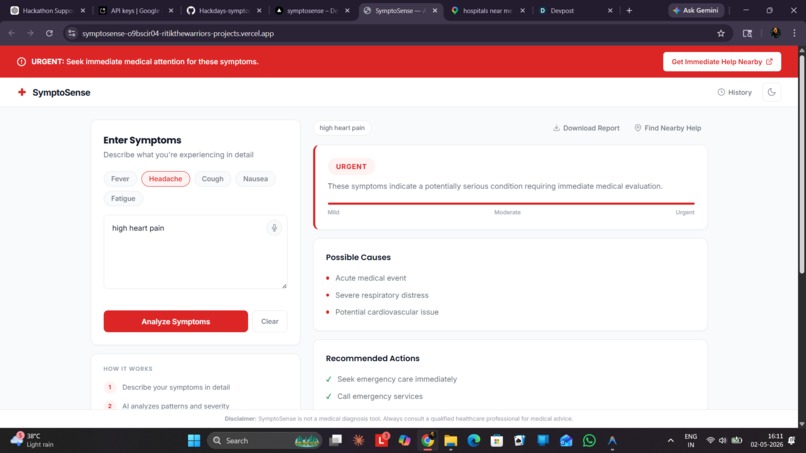Switch to the hospitals near me tab
Viewport: 806px width, 453px height.
(487, 10)
